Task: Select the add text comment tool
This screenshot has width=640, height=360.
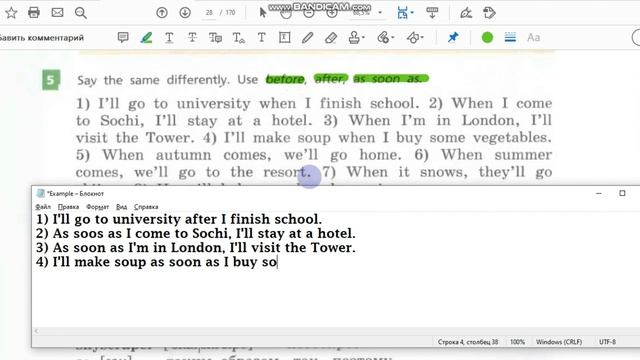Action: click(x=262, y=38)
